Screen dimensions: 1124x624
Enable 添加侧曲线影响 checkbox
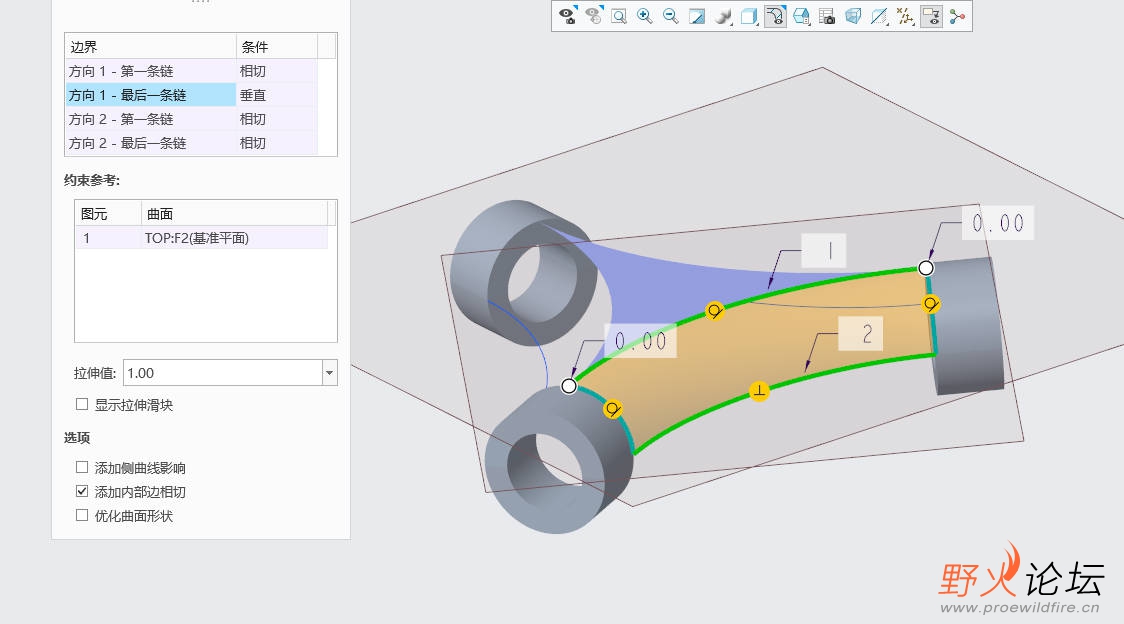82,468
